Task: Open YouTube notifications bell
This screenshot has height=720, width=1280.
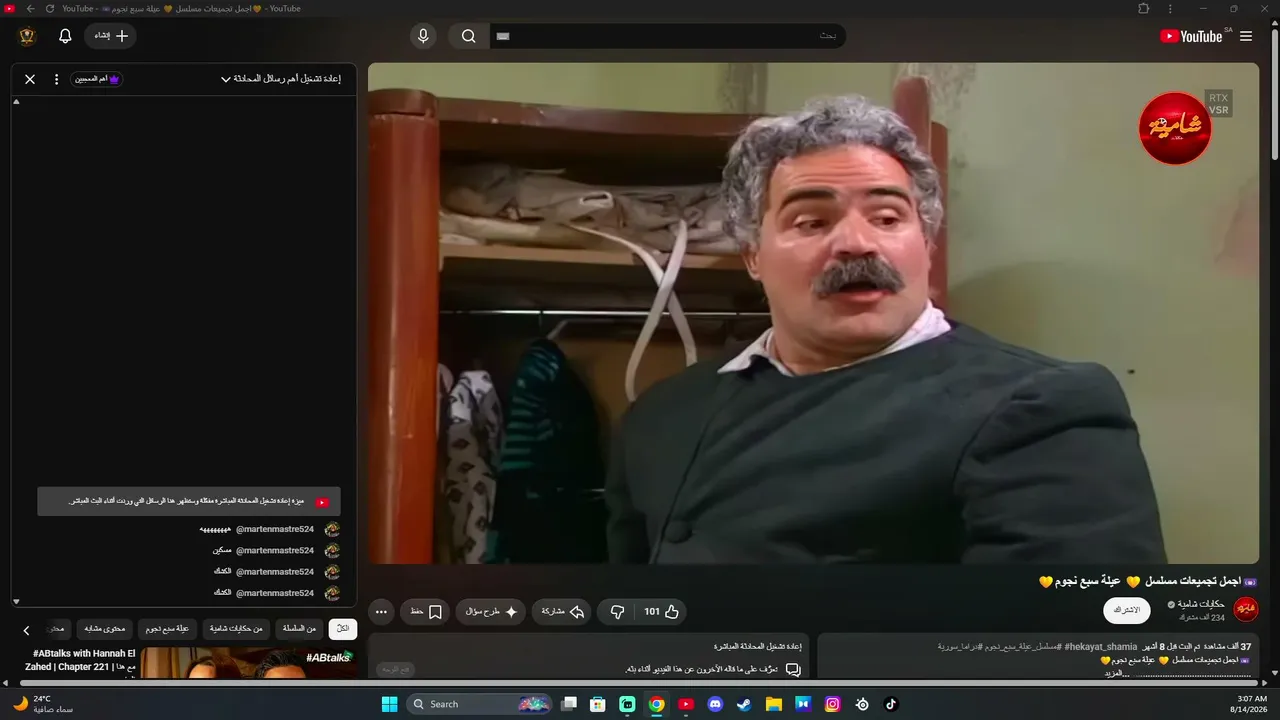Action: pos(65,36)
